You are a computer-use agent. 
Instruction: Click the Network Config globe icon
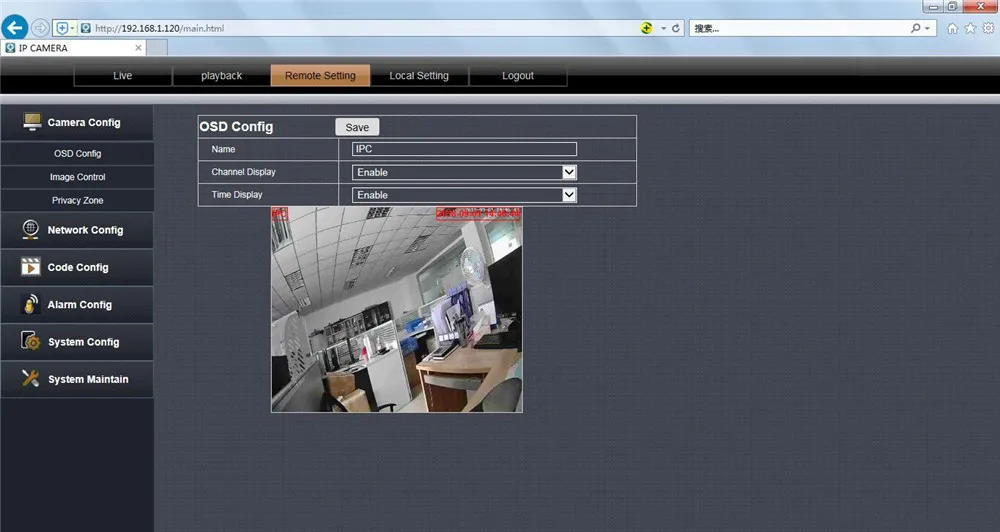30,230
